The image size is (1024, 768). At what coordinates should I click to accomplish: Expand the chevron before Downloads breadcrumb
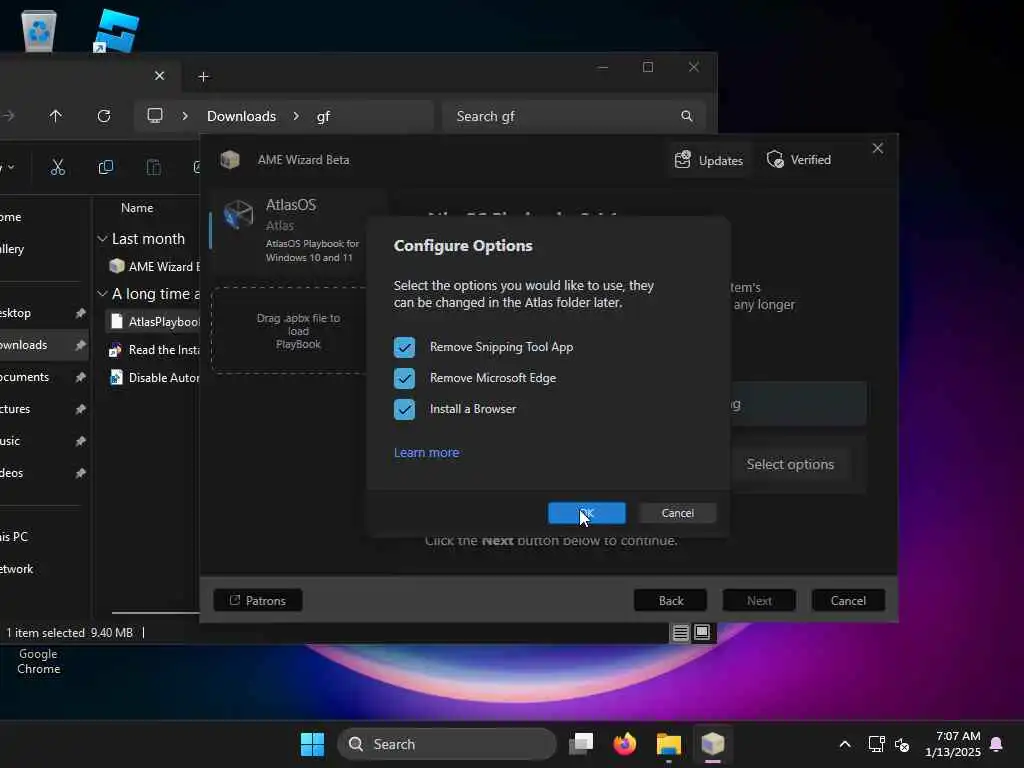185,116
